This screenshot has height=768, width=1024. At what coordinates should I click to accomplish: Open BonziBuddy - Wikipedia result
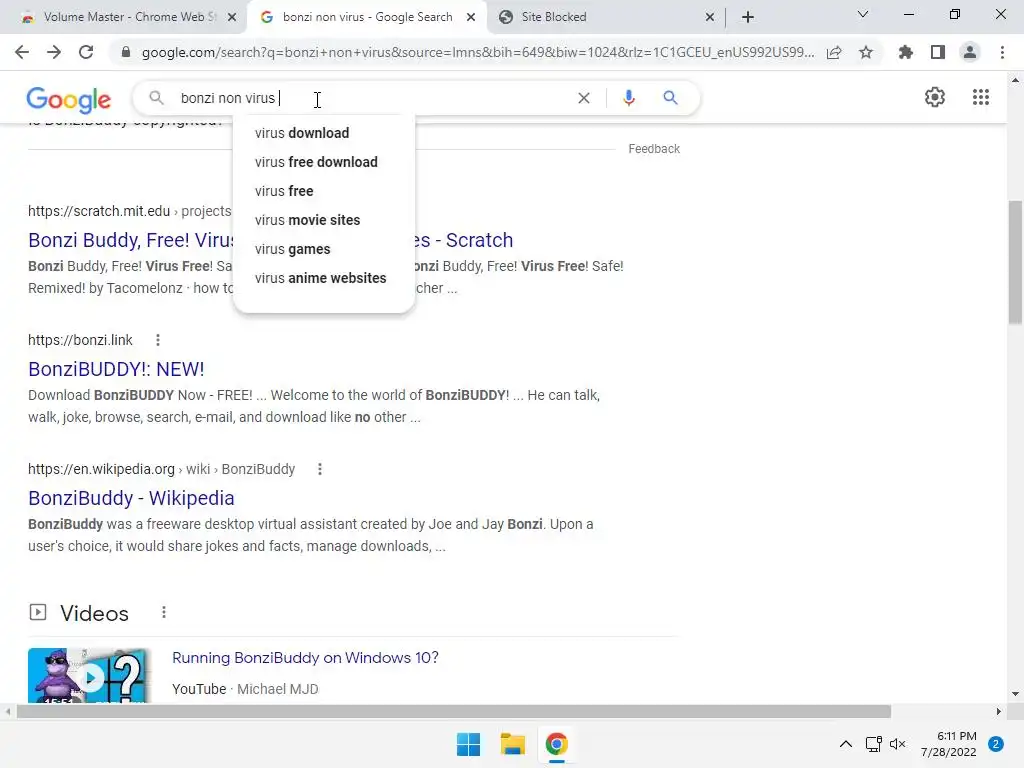(131, 498)
